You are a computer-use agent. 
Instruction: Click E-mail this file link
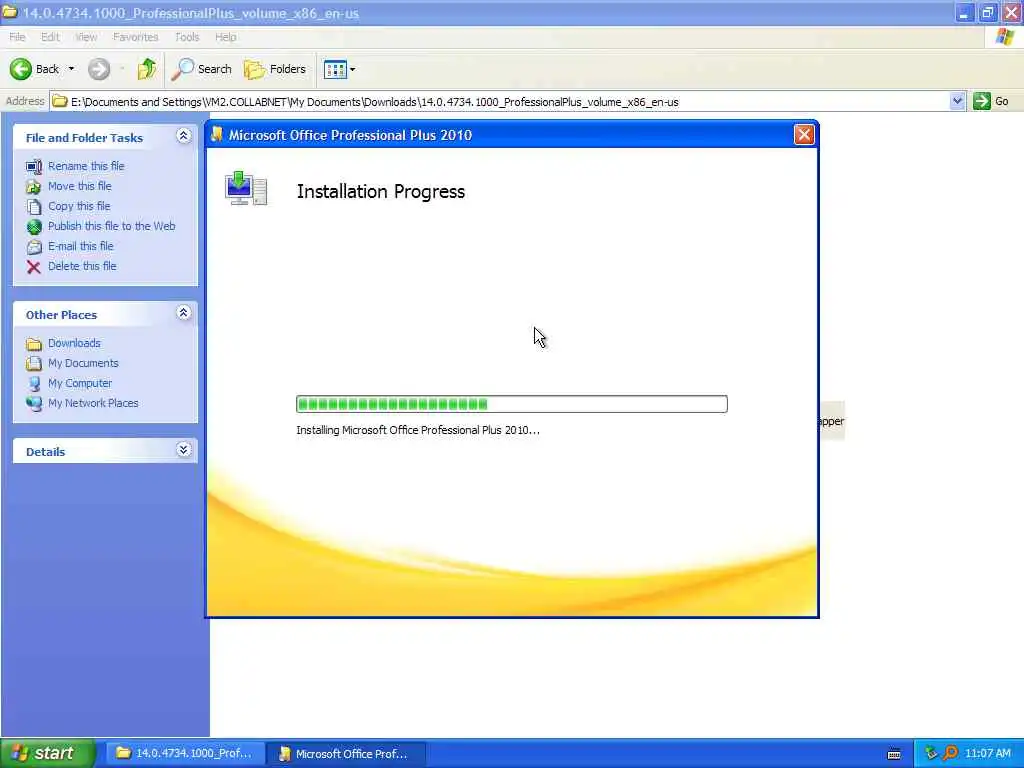click(81, 246)
